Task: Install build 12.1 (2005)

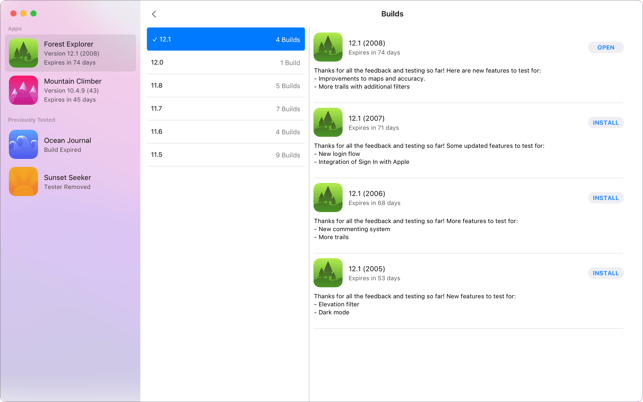Action: click(x=606, y=273)
